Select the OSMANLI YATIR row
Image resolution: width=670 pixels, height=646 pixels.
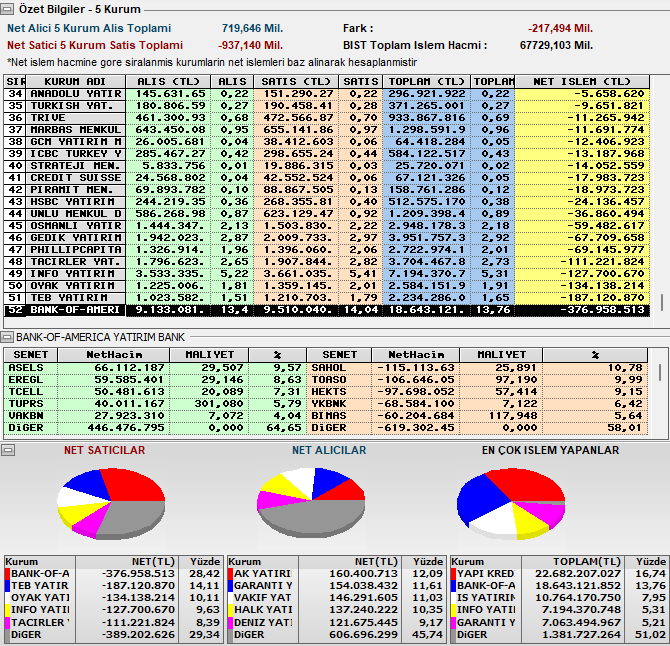[x=327, y=226]
